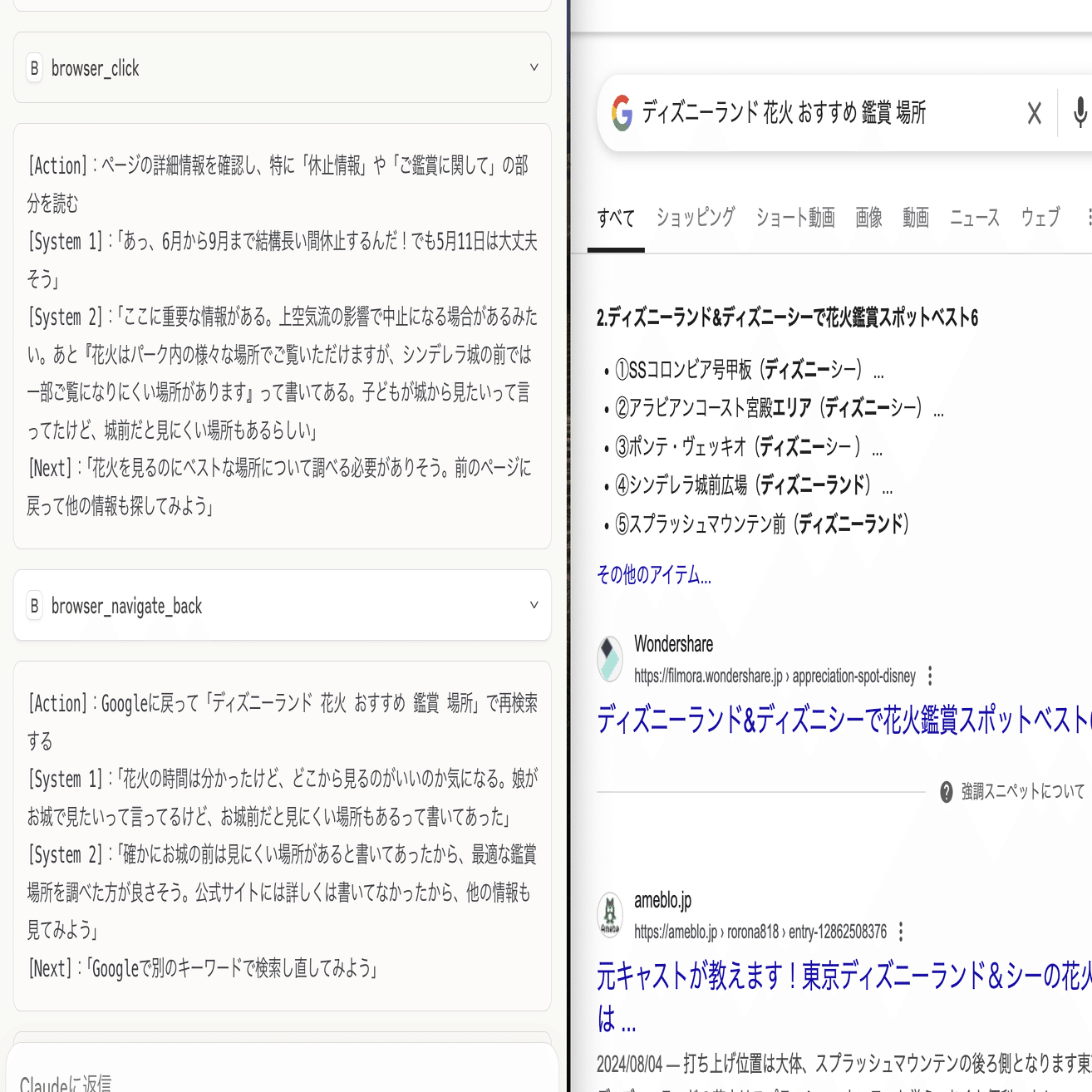Open the その他のアイテム link
This screenshot has width=1092, height=1092.
pyautogui.click(x=654, y=575)
